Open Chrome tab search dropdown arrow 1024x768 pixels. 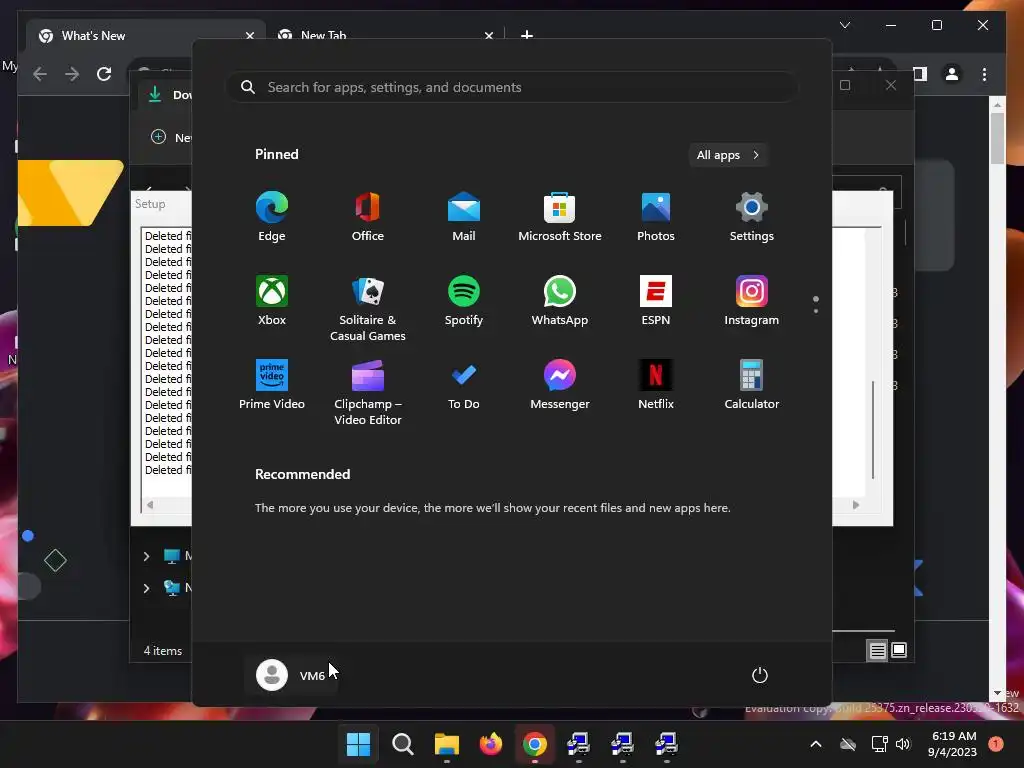tap(845, 25)
